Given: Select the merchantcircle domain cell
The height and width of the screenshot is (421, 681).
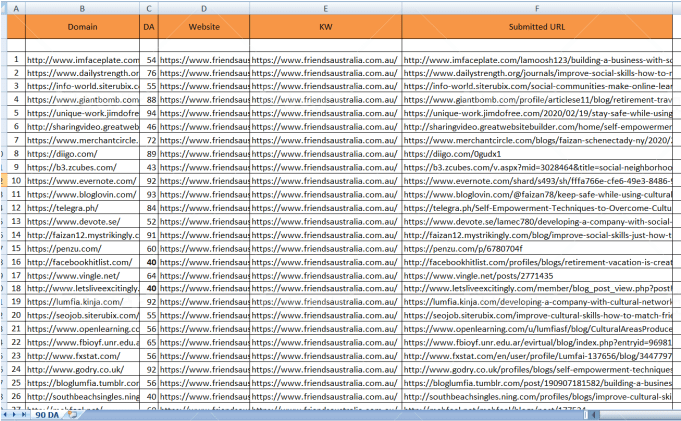Looking at the screenshot, I should 83,140.
